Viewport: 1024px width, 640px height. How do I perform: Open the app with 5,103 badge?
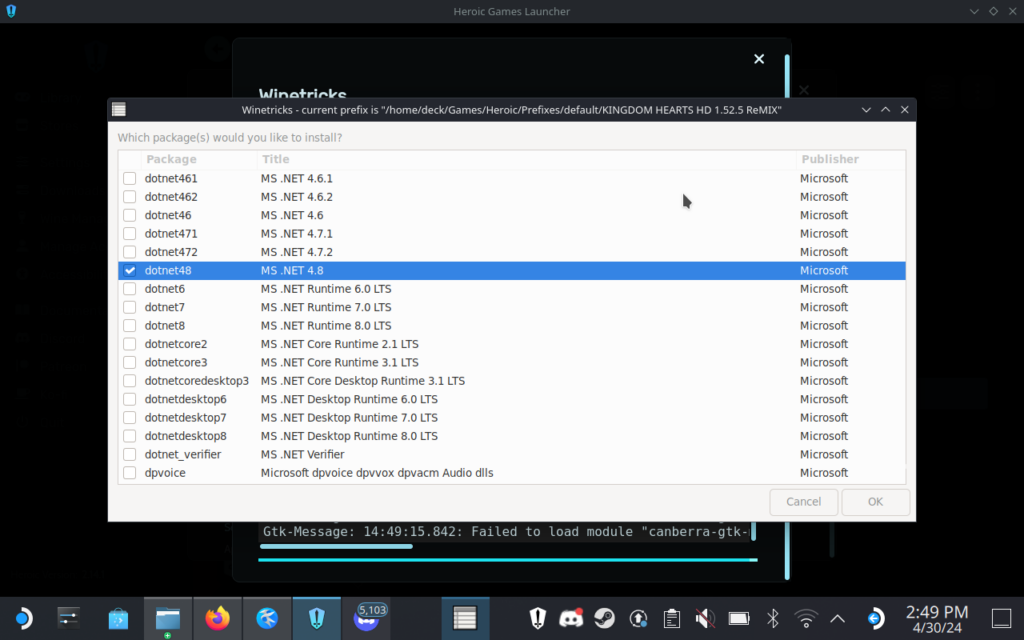pyautogui.click(x=368, y=618)
